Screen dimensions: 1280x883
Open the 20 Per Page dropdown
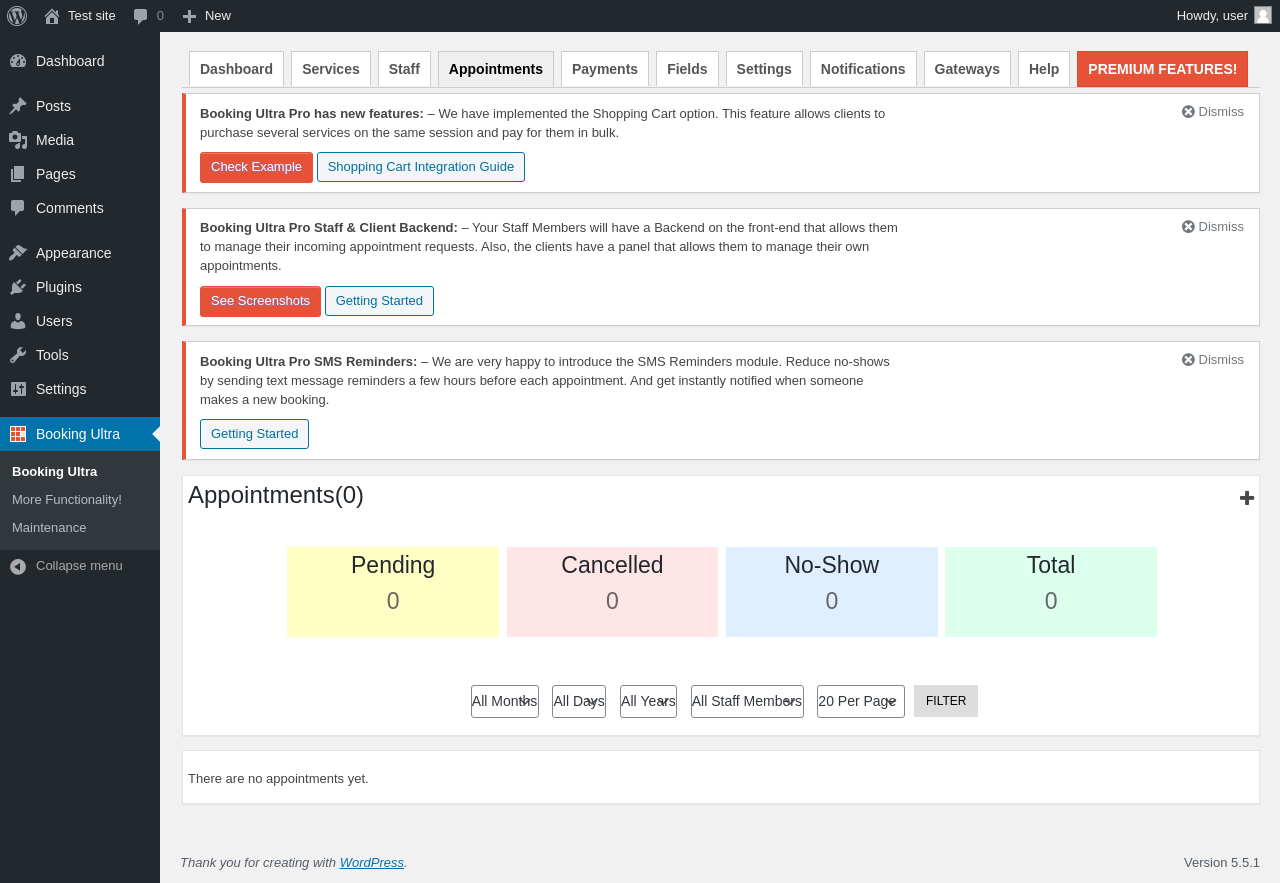(861, 701)
